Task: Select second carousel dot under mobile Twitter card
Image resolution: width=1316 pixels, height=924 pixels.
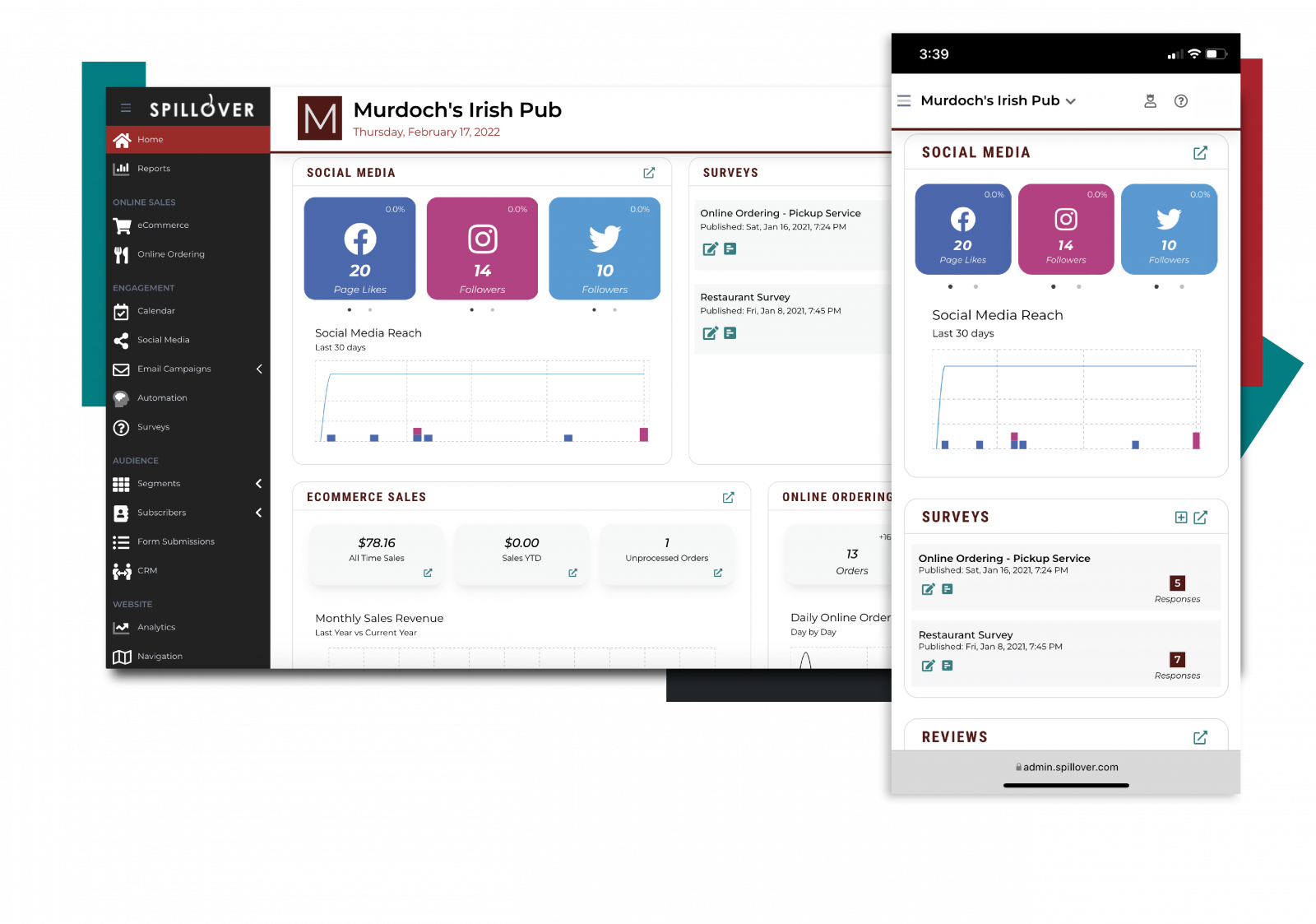Action: pyautogui.click(x=1182, y=287)
